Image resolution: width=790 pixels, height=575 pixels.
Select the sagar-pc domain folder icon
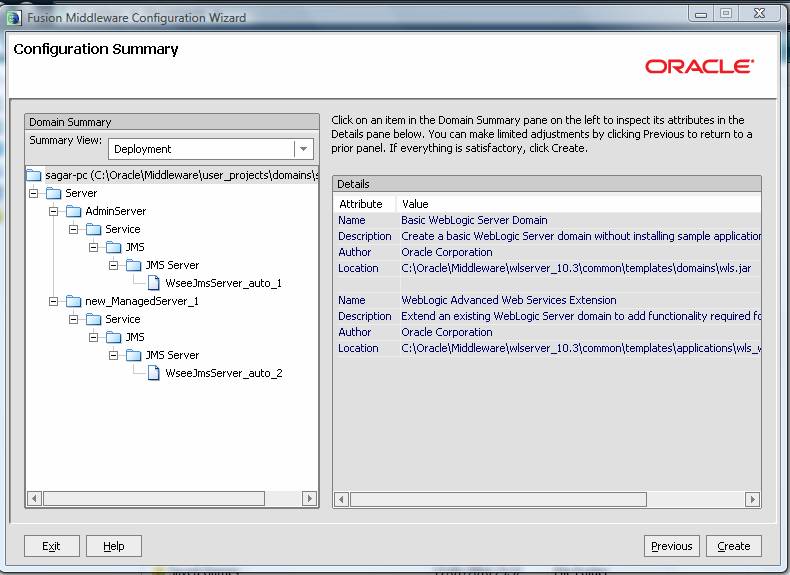click(34, 175)
